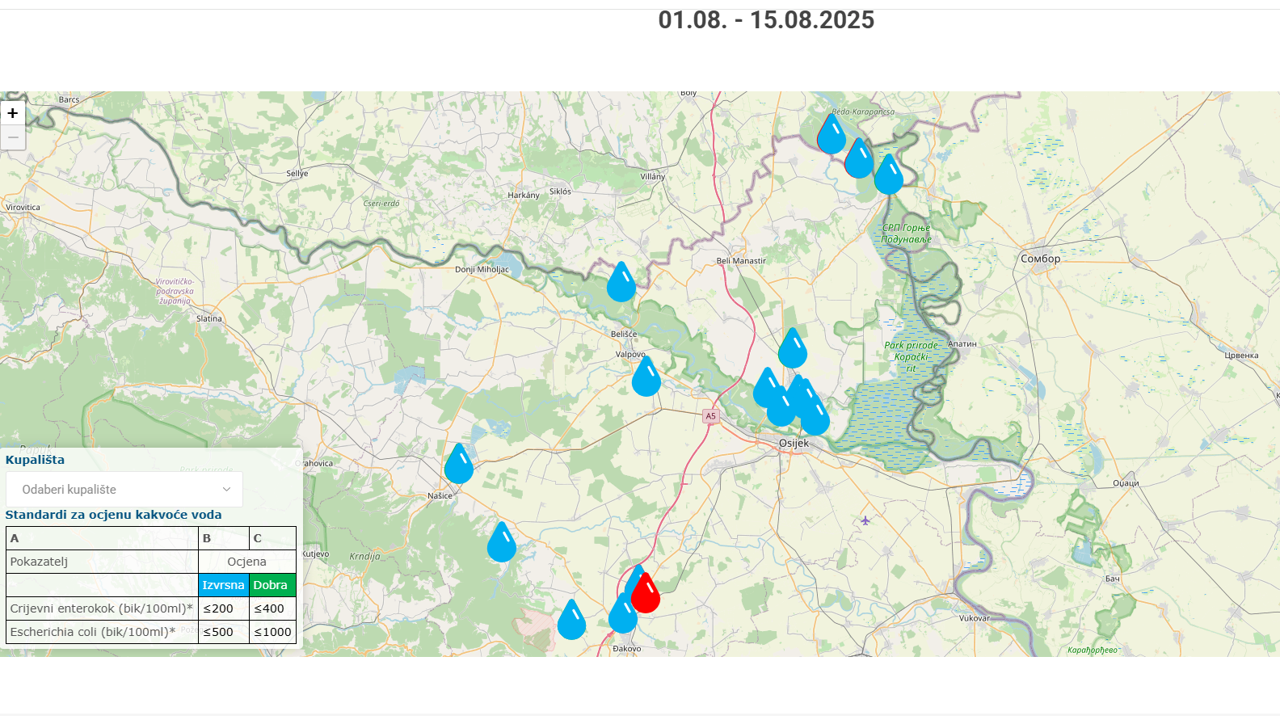This screenshot has width=1280, height=720.
Task: Click the Osijek city label on the map
Action: coord(793,443)
